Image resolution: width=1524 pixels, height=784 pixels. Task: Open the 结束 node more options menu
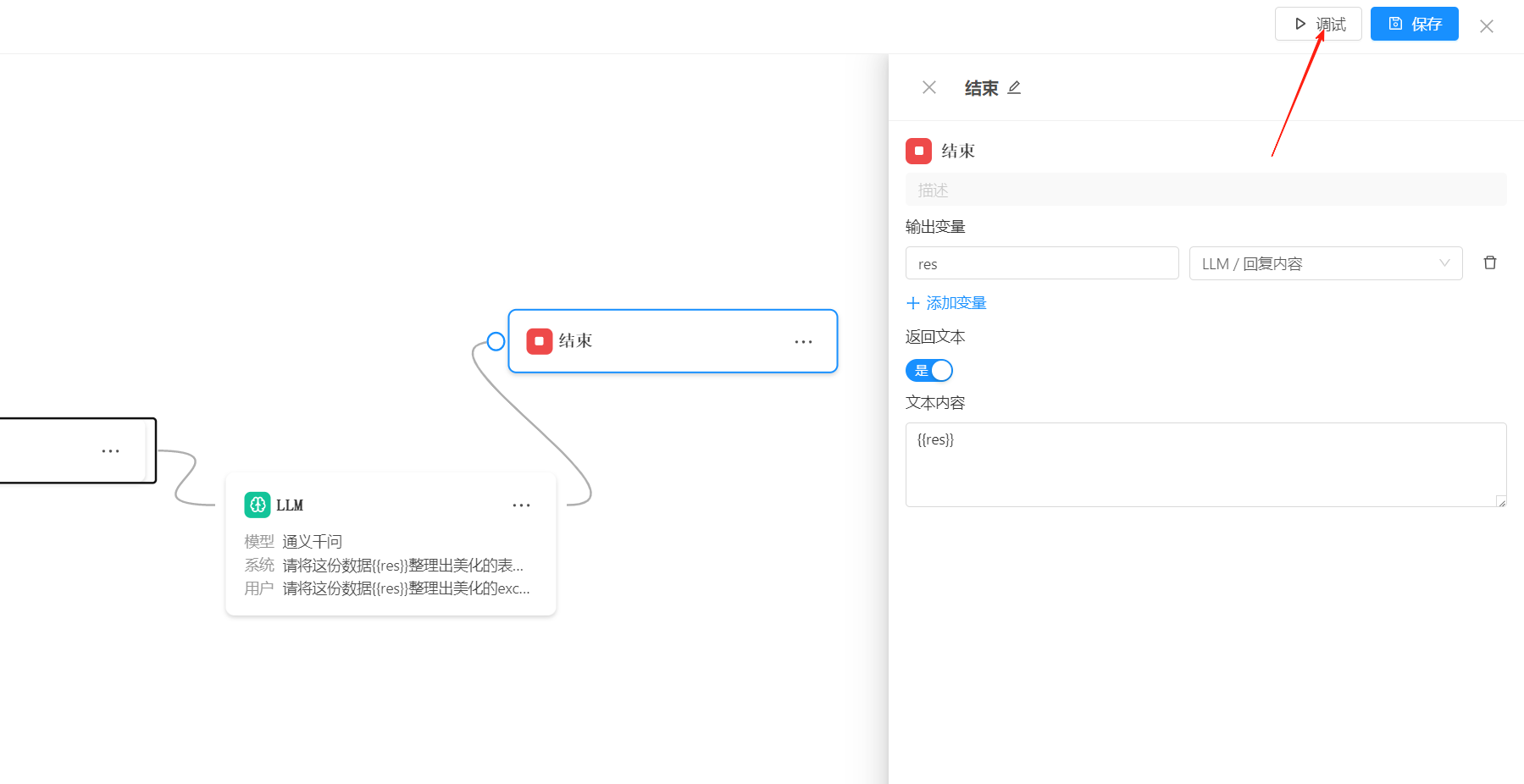(x=803, y=342)
